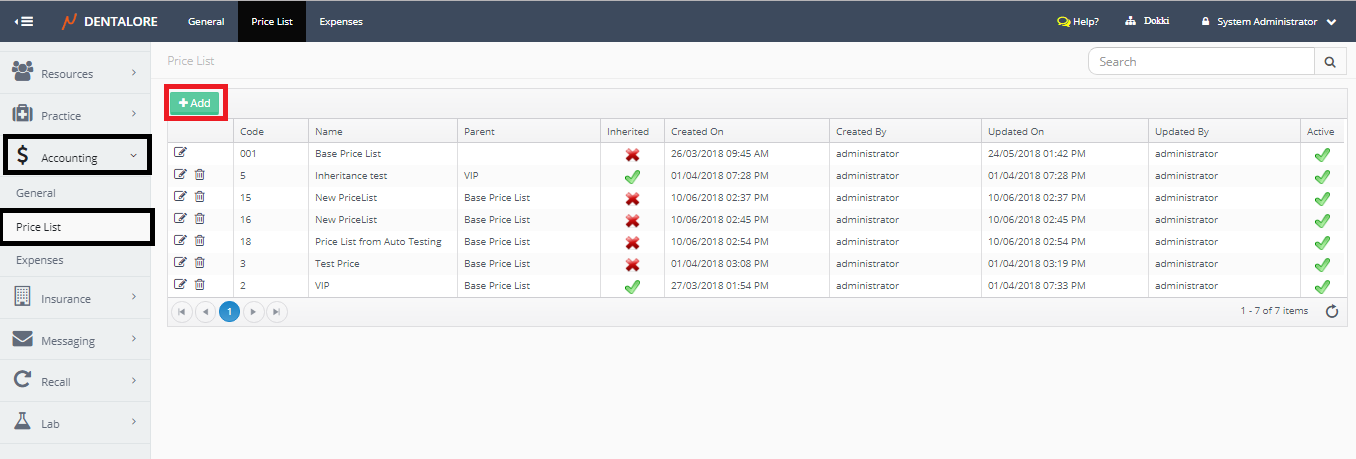Delete the Inheritance test price list
1356x459 pixels.
(199, 174)
